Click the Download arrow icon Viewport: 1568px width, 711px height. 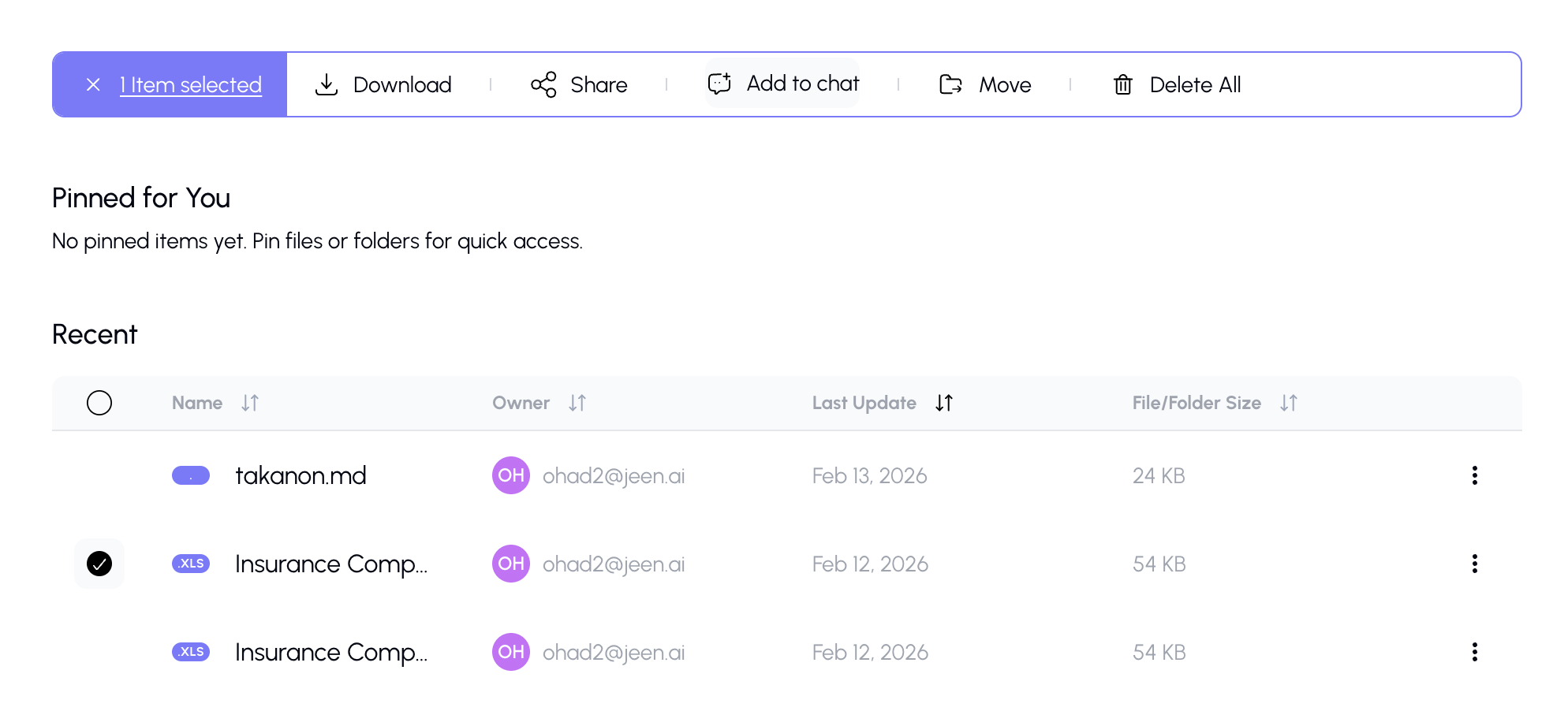coord(326,84)
